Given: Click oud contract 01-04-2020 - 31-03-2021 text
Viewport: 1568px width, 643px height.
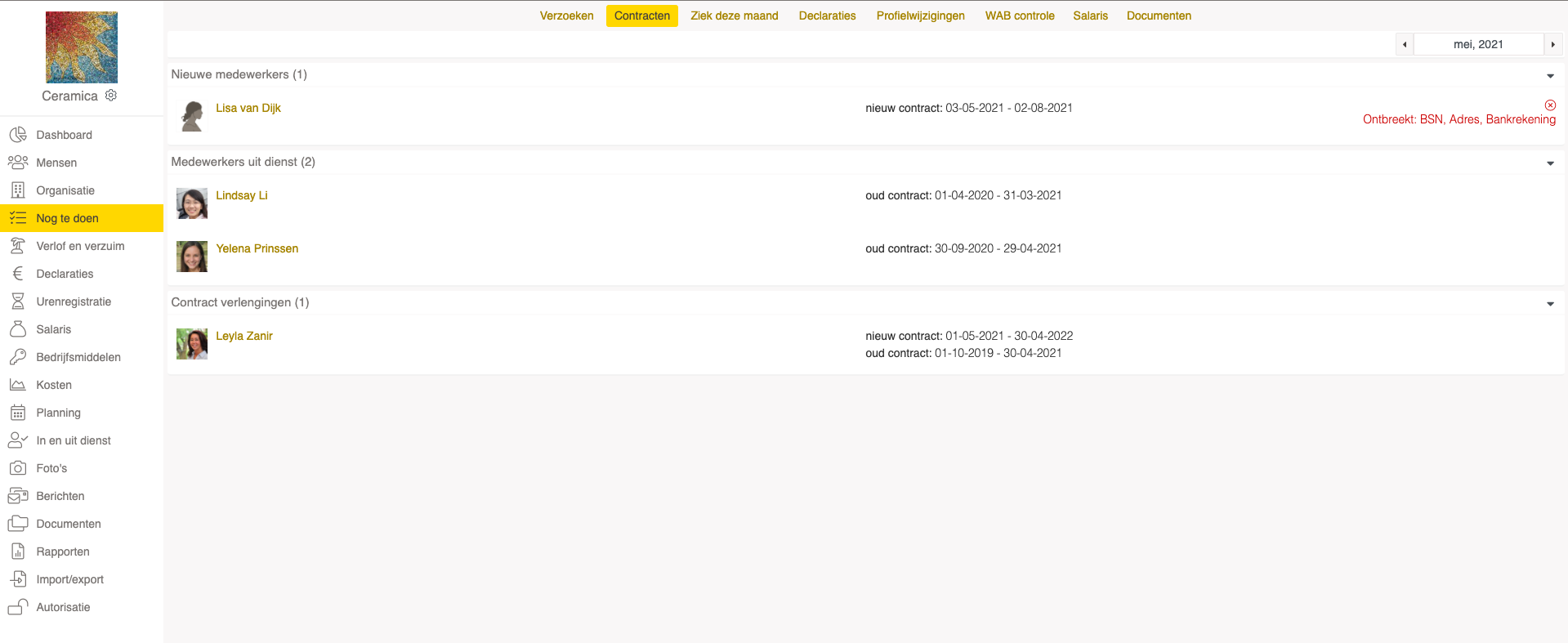Looking at the screenshot, I should 963,195.
